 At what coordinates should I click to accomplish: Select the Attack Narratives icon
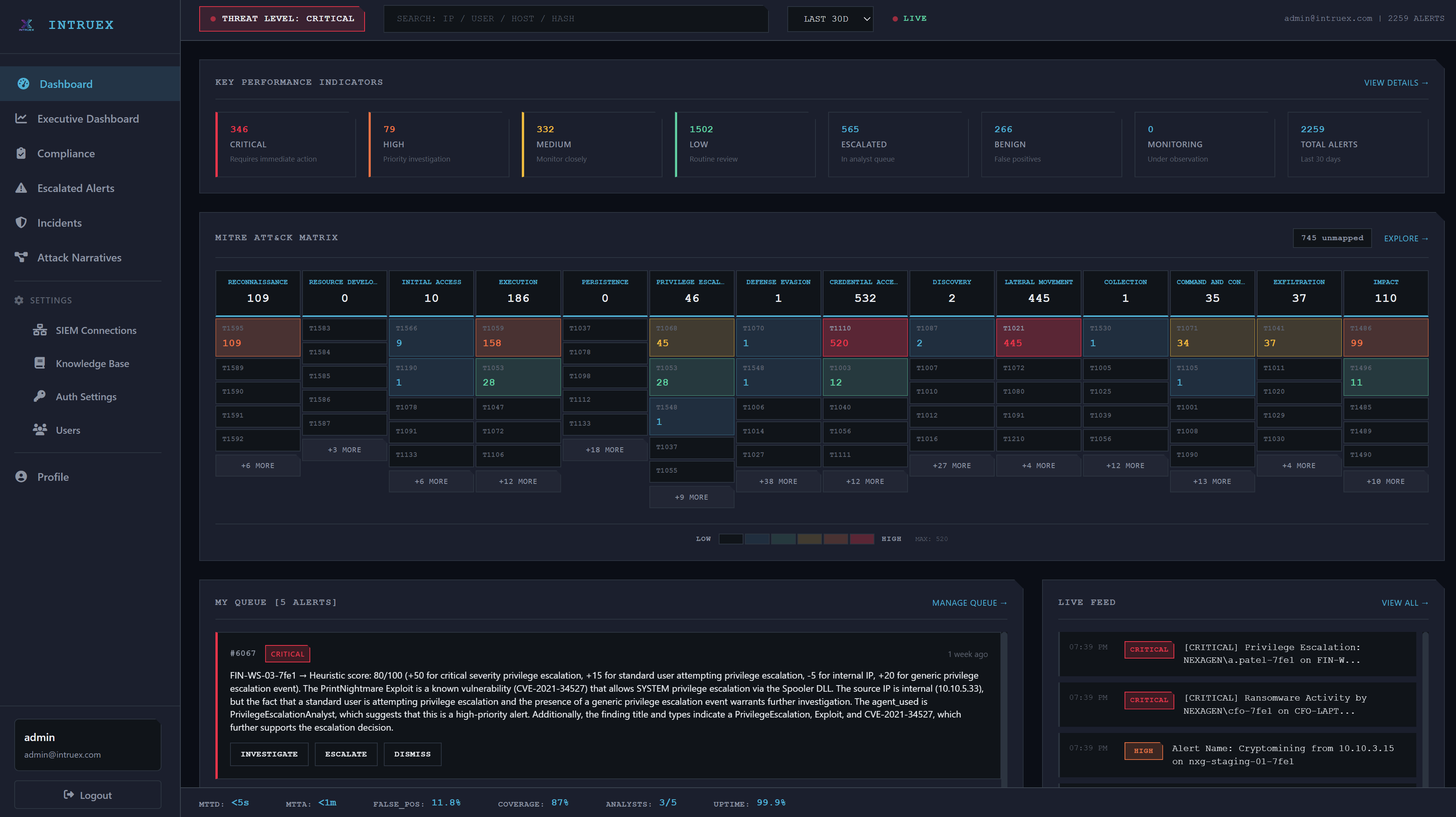(x=21, y=257)
